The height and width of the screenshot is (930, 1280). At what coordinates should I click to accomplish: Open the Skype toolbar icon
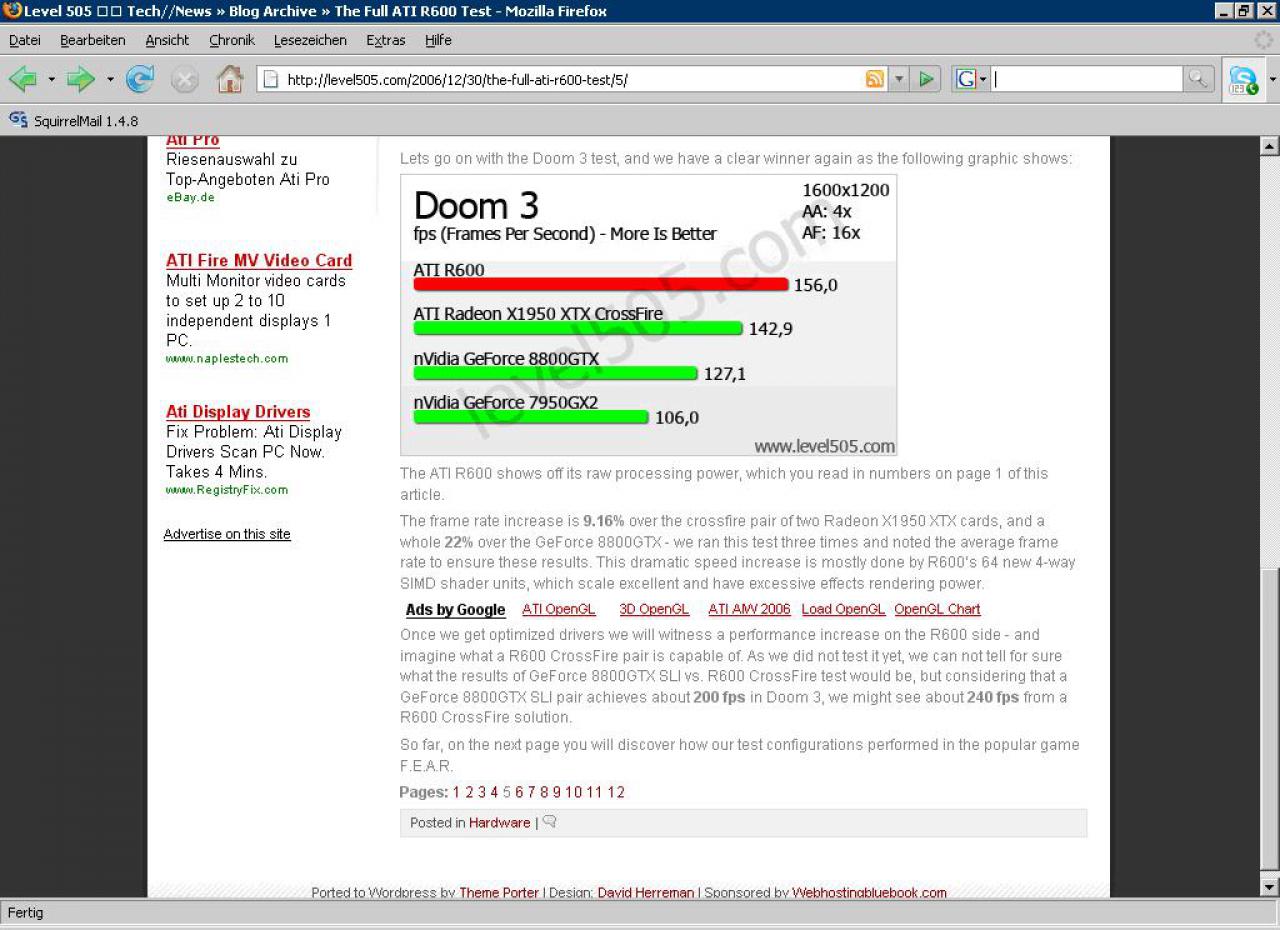click(1243, 80)
